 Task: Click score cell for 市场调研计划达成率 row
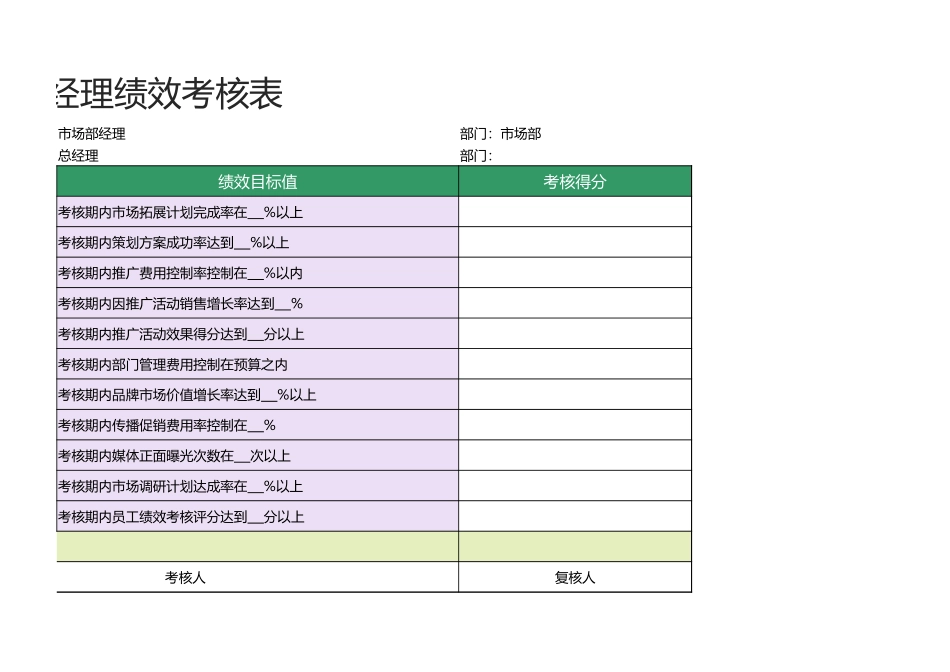click(x=574, y=486)
